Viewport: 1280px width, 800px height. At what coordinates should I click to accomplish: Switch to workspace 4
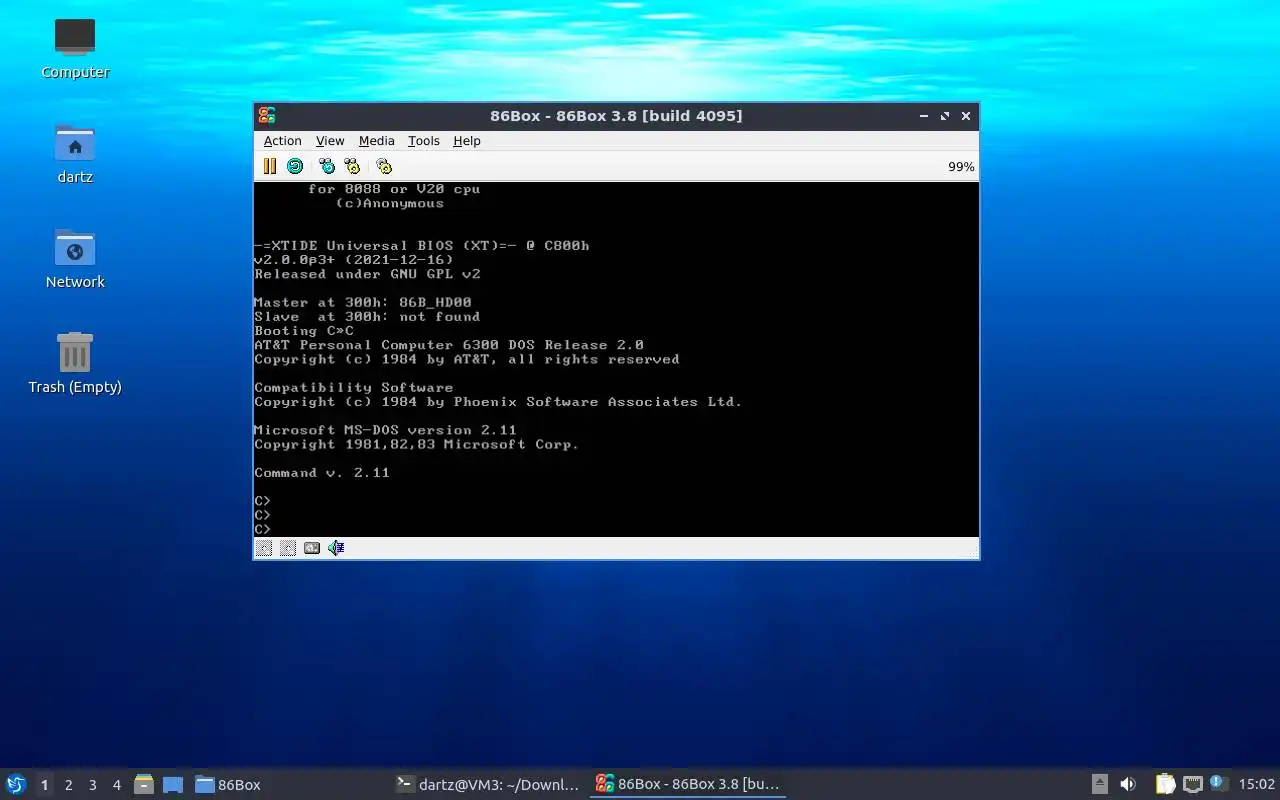coord(116,785)
